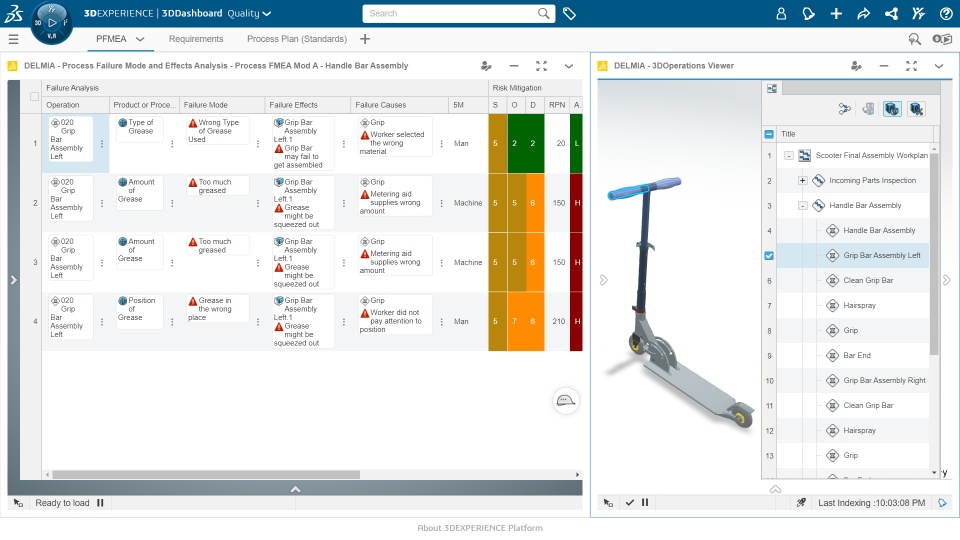Maximize the 3DOperations Viewer widget
This screenshot has width=960, height=540.
(x=911, y=66)
